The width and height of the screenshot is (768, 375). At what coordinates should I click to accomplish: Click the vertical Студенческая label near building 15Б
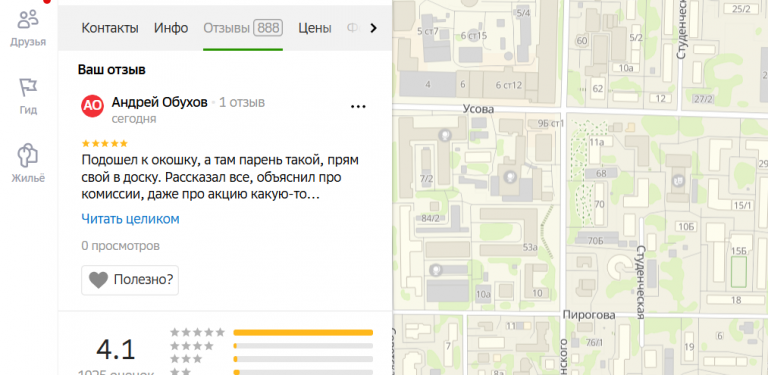pos(641,281)
